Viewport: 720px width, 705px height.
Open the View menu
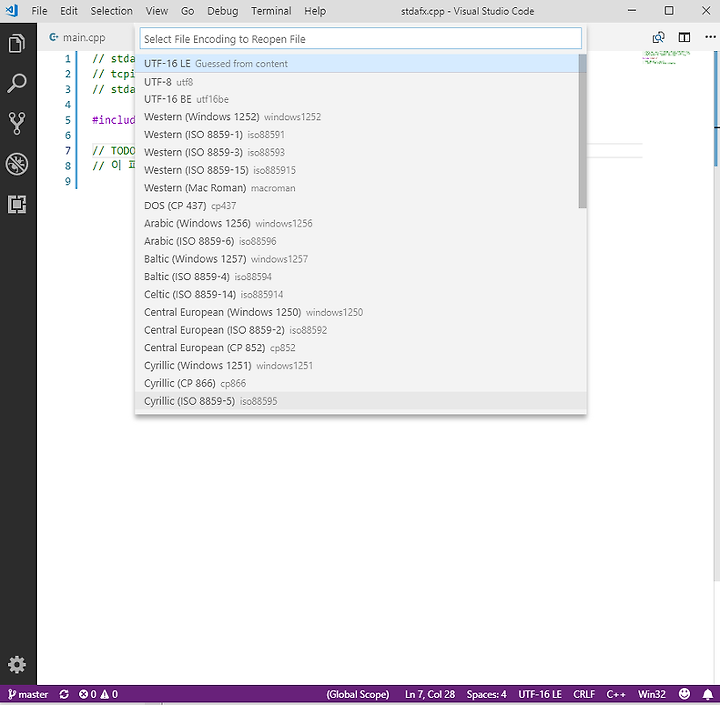pyautogui.click(x=157, y=11)
